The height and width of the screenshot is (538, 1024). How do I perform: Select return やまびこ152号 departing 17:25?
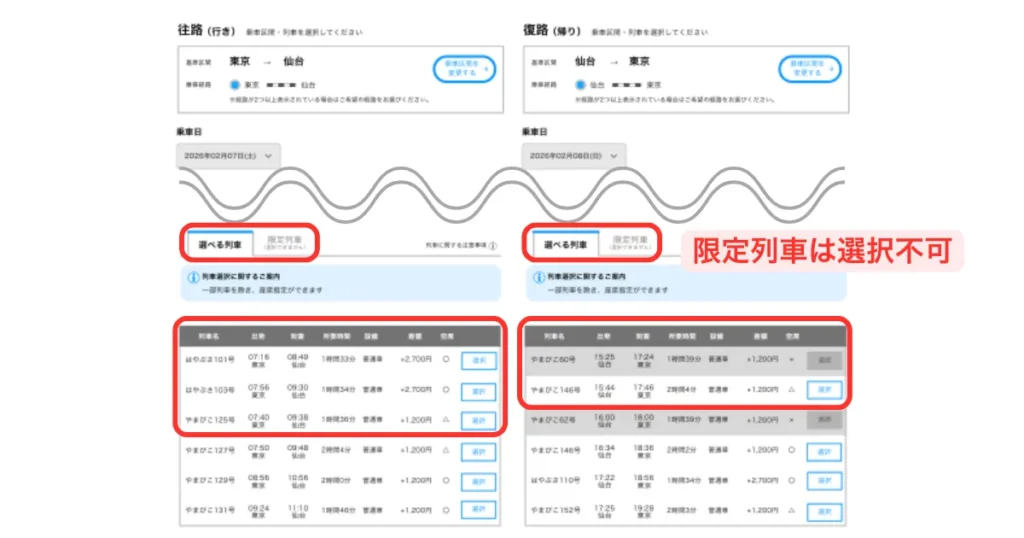(824, 512)
